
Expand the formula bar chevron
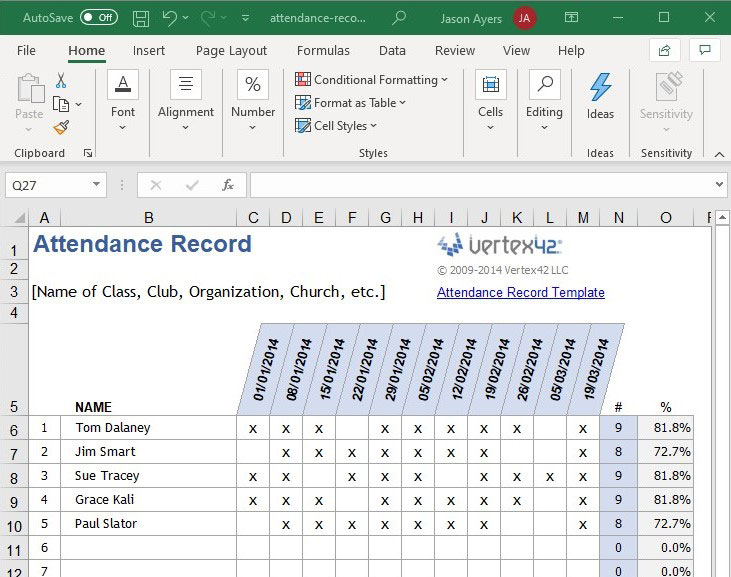tap(719, 185)
